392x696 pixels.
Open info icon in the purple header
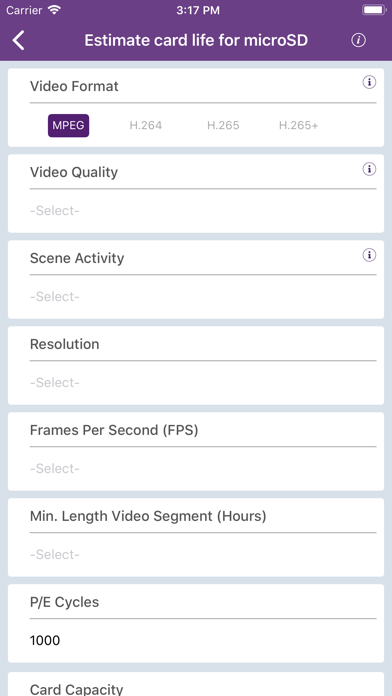358,40
